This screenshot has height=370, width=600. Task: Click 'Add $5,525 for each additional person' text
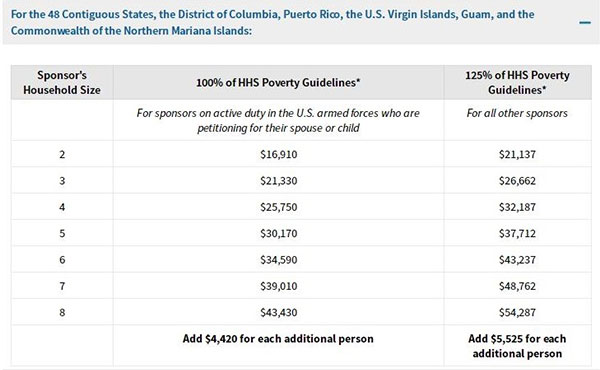[x=517, y=346]
